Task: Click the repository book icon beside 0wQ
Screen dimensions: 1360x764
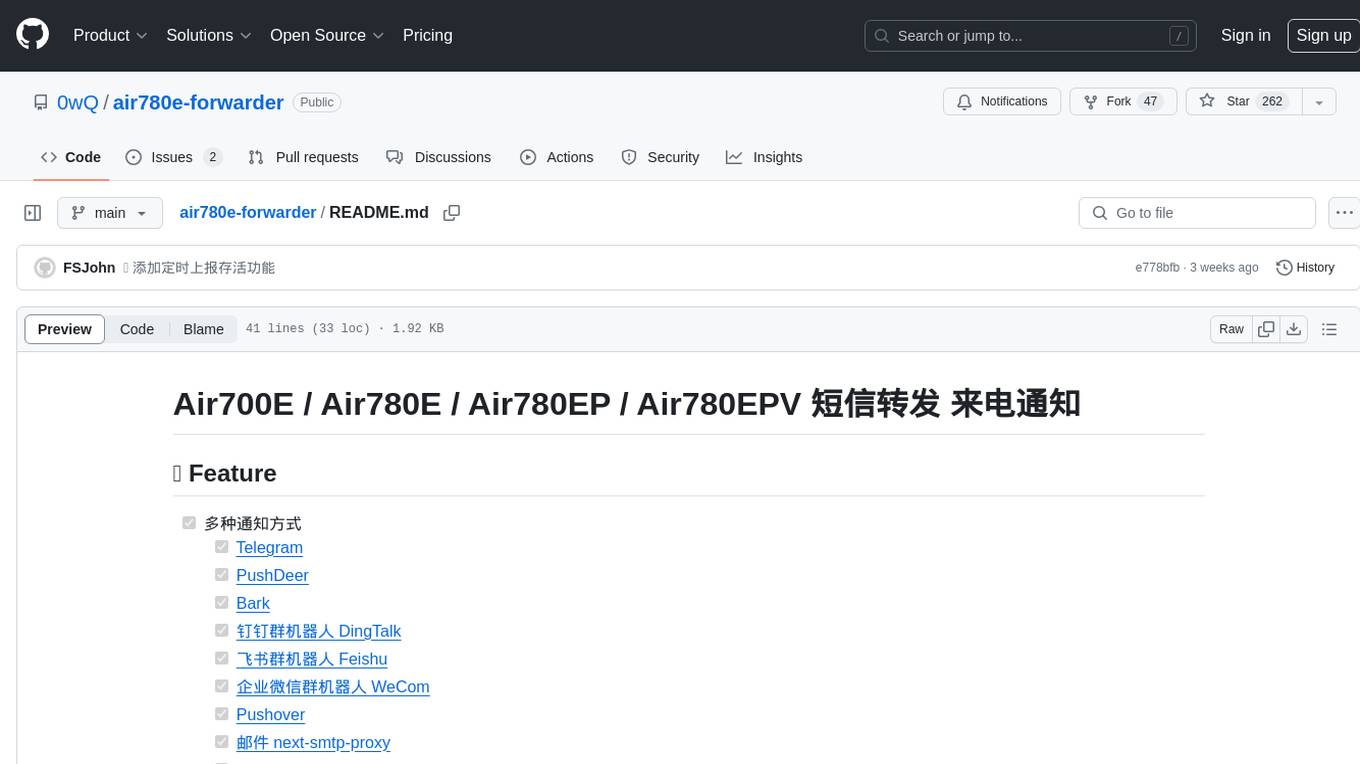Action: click(x=40, y=102)
